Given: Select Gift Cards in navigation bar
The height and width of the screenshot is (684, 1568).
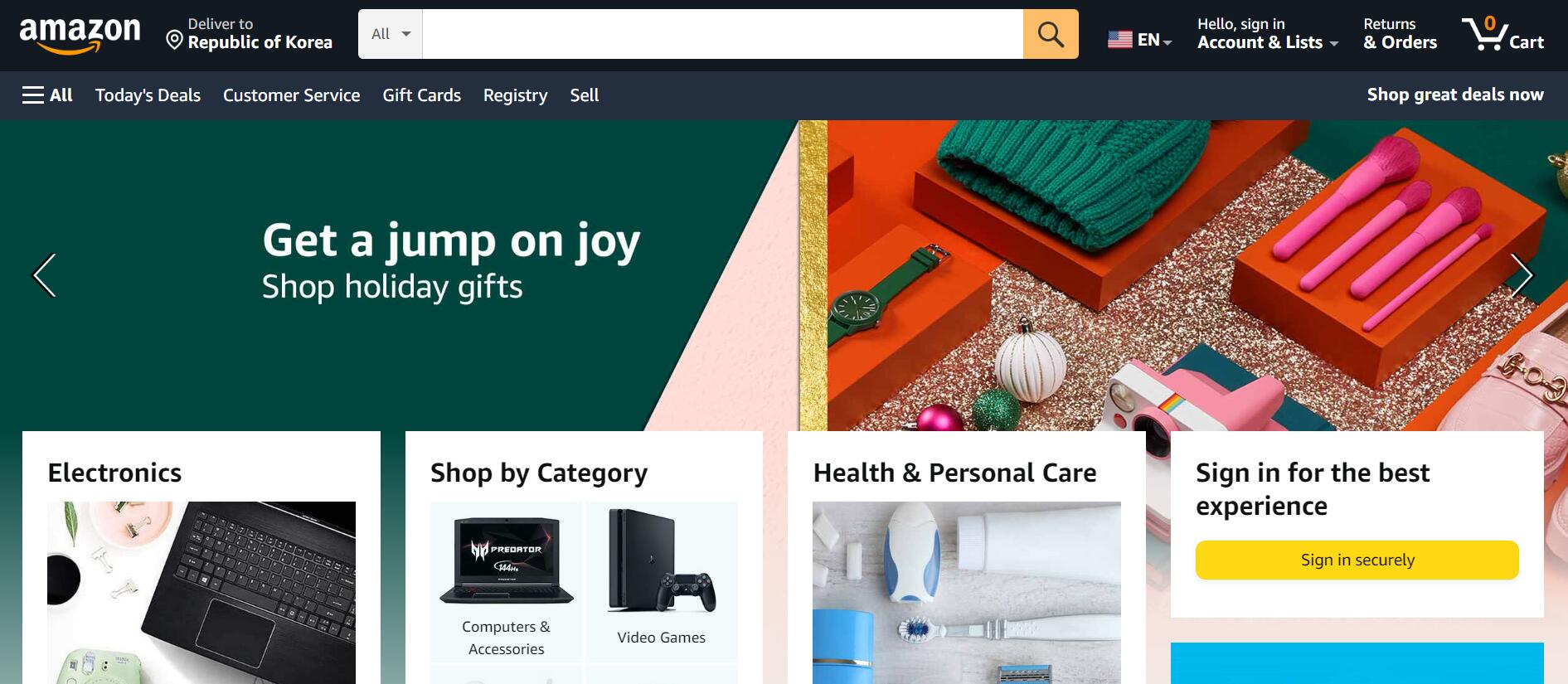Looking at the screenshot, I should [x=421, y=95].
